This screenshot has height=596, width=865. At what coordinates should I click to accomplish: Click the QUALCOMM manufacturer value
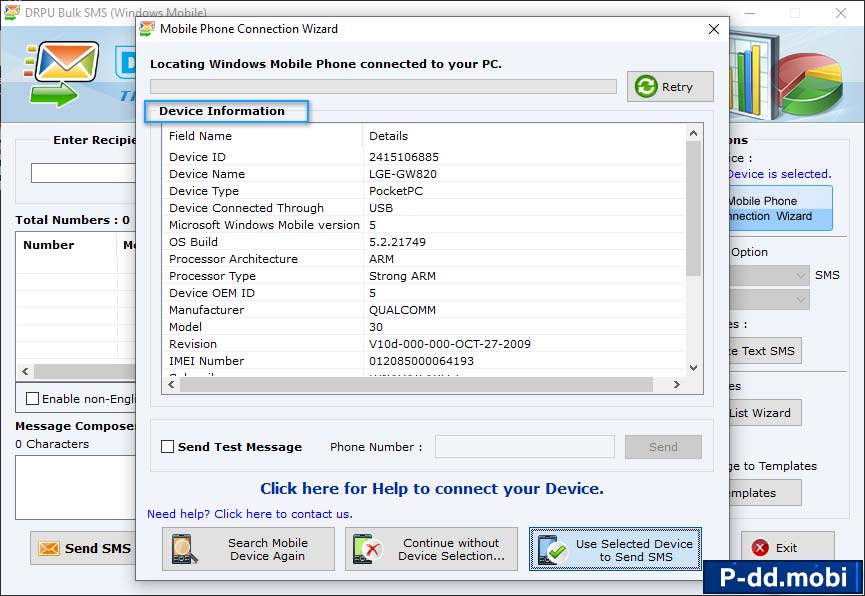[402, 310]
